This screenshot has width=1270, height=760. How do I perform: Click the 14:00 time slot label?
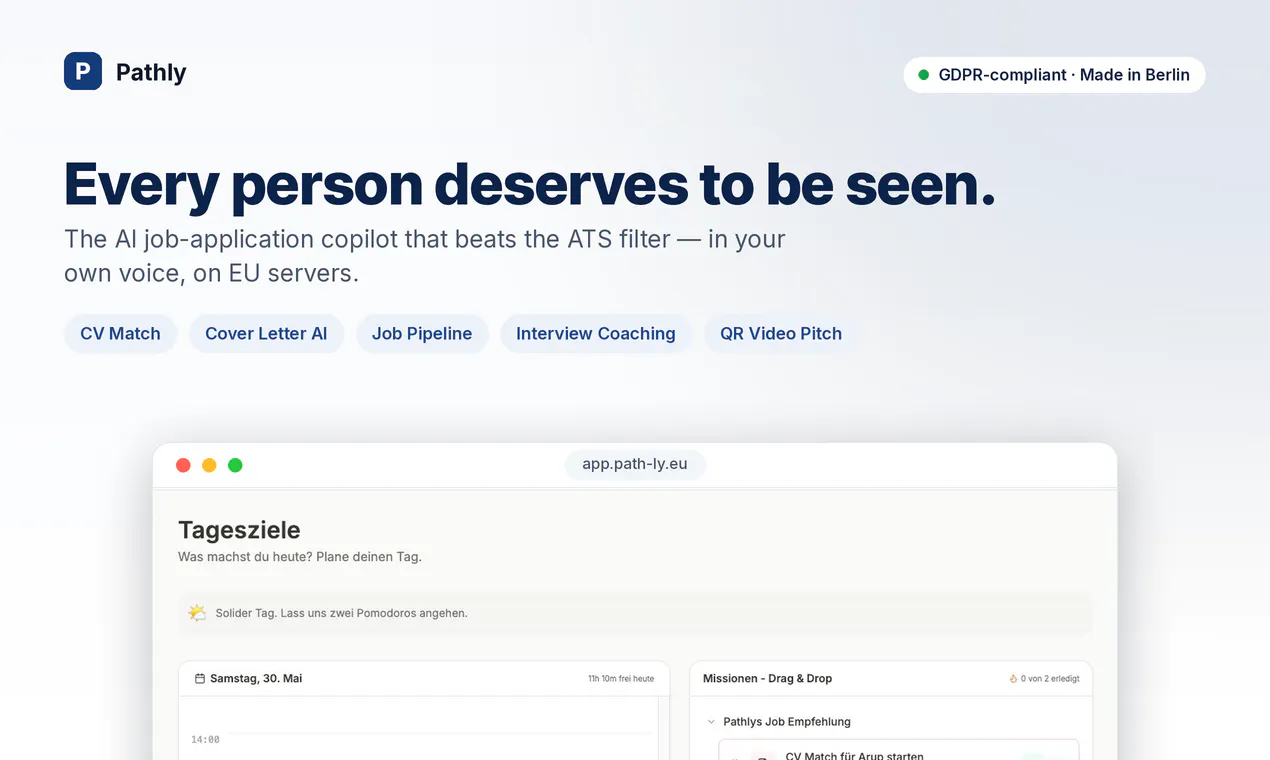click(205, 739)
